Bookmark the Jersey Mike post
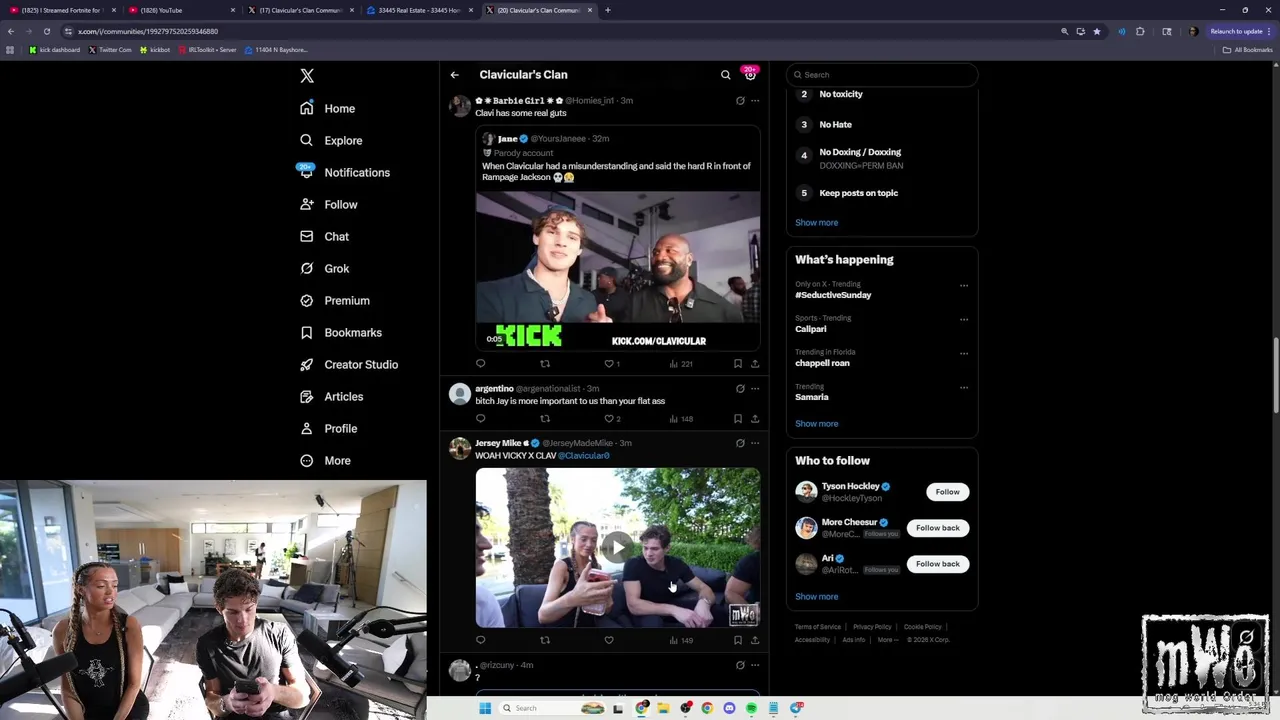Viewport: 1280px width, 720px height. point(738,640)
